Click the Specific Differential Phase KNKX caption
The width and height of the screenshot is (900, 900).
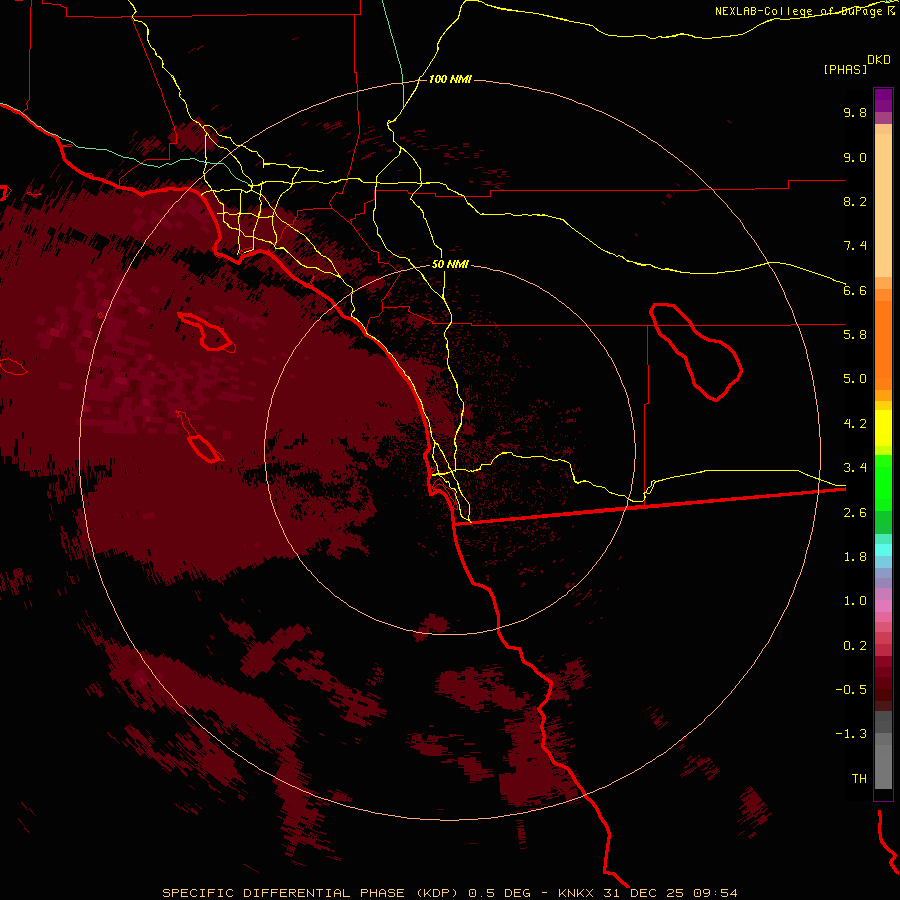click(449, 893)
